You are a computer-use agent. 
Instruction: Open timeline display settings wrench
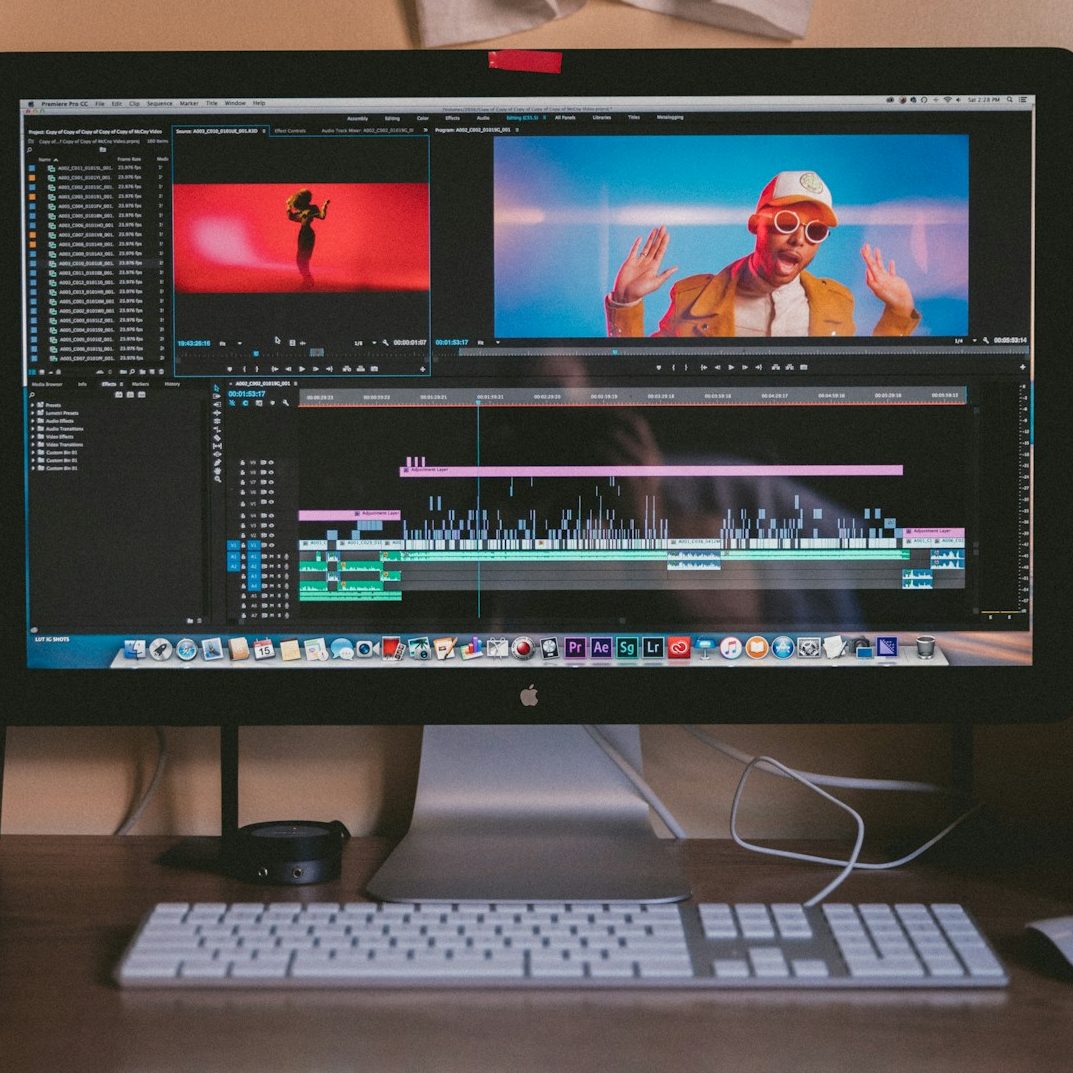[x=285, y=403]
